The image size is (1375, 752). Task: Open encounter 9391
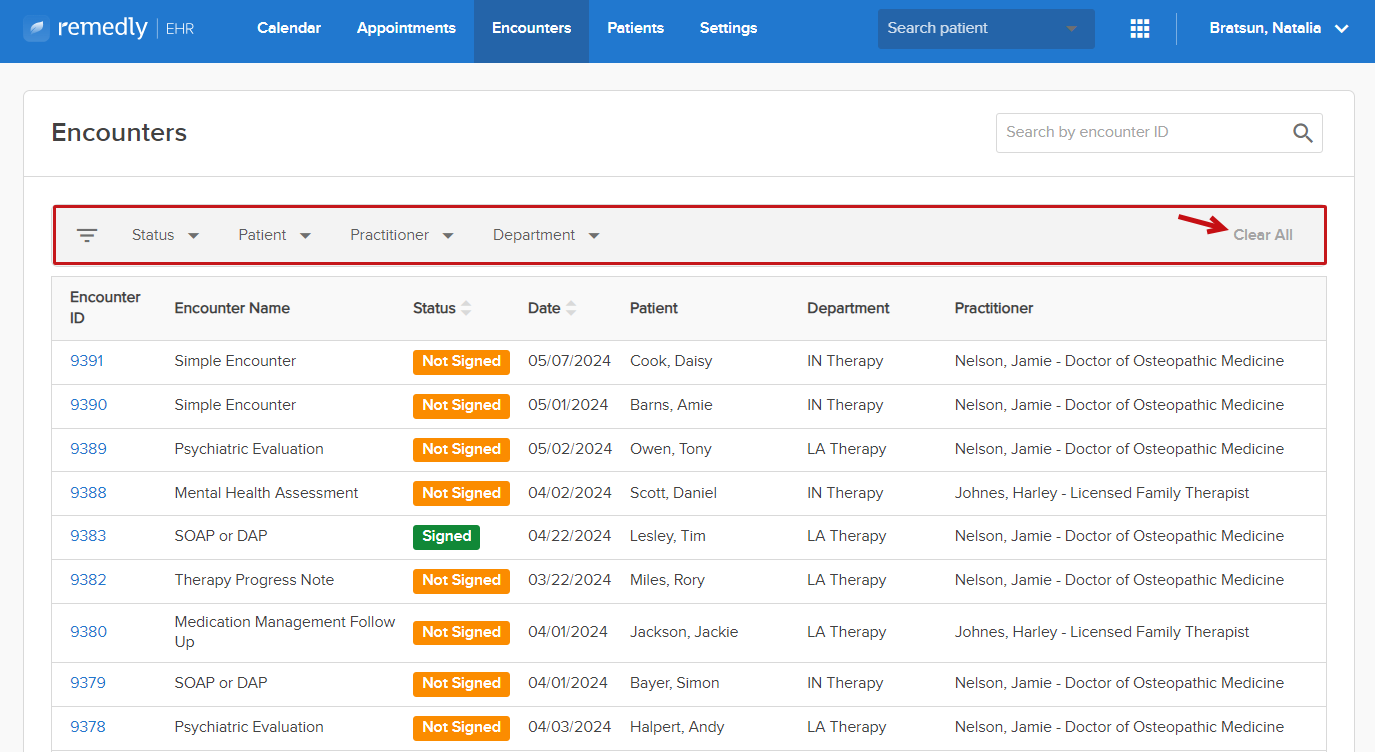(87, 361)
